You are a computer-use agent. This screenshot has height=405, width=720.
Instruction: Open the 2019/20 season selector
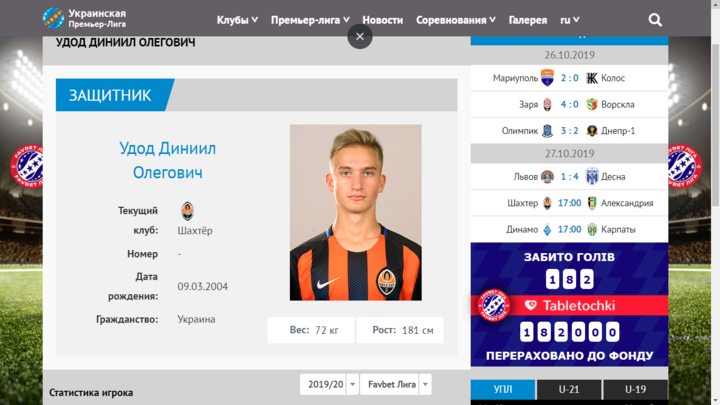(x=329, y=384)
